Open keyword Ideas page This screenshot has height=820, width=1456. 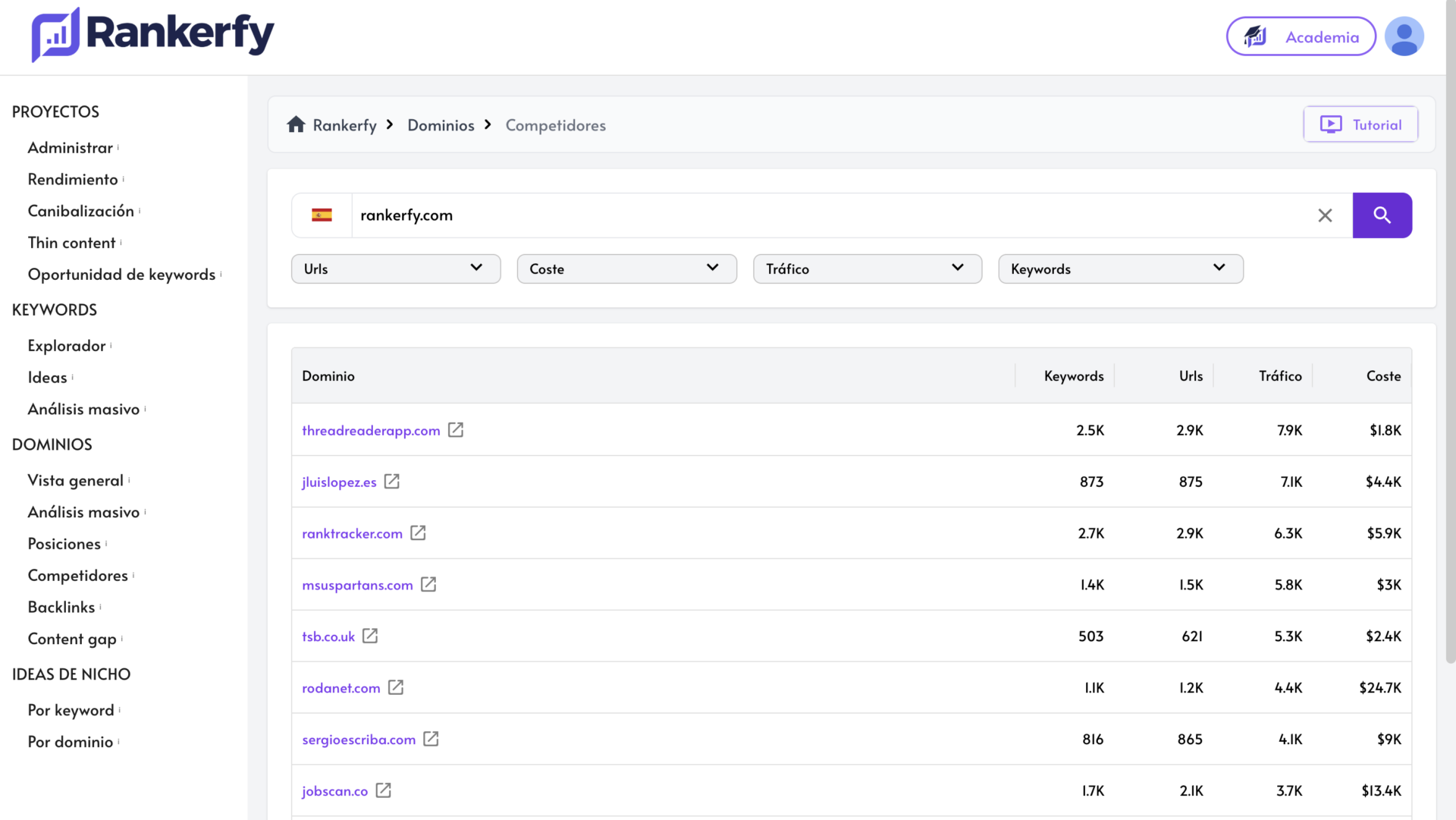click(47, 378)
